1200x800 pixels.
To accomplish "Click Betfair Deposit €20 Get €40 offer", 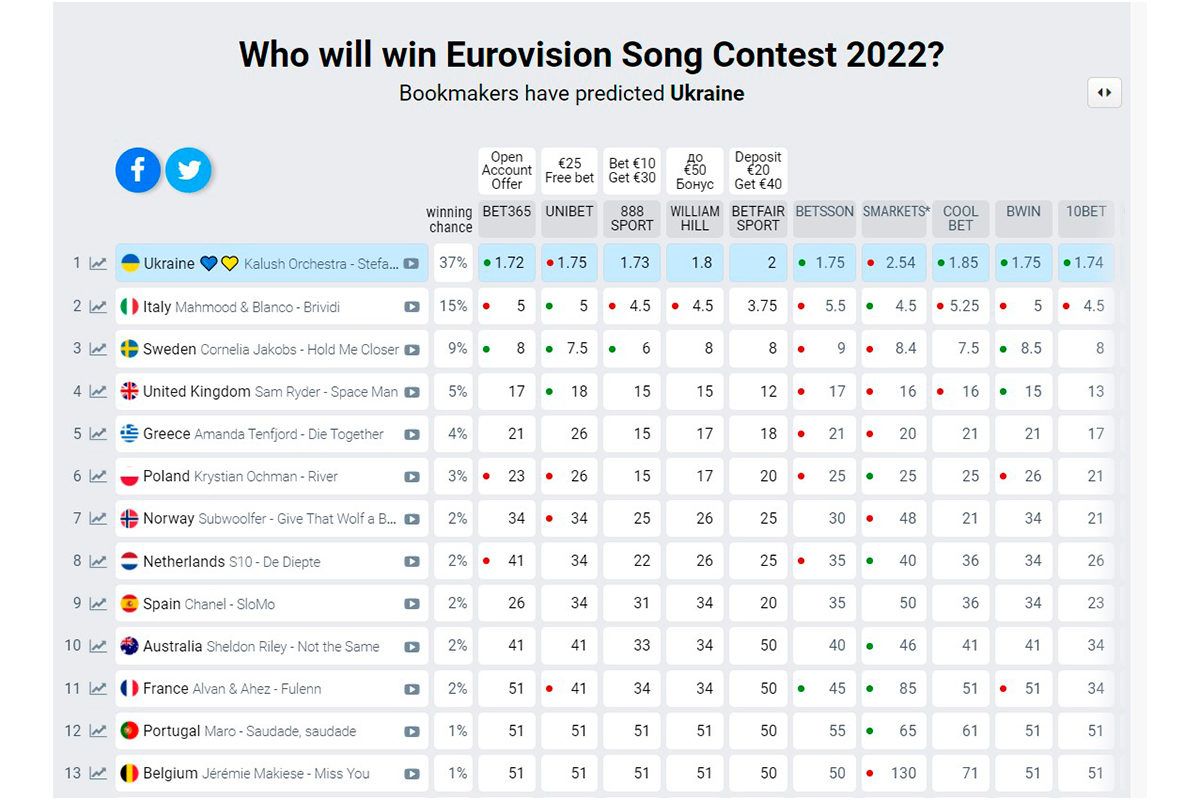I will pyautogui.click(x=758, y=171).
